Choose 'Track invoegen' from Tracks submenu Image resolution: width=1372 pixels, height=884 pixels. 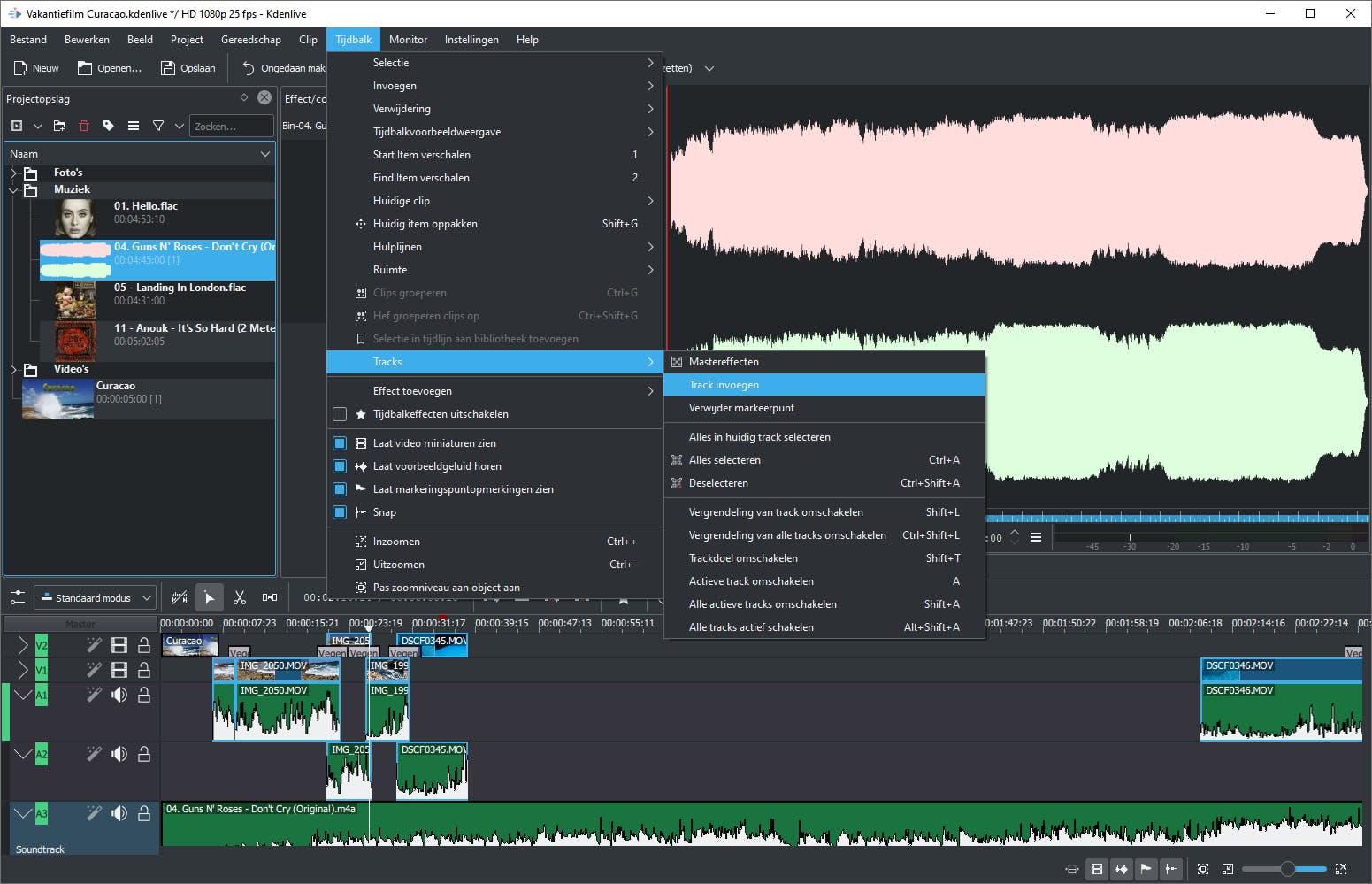click(x=724, y=385)
